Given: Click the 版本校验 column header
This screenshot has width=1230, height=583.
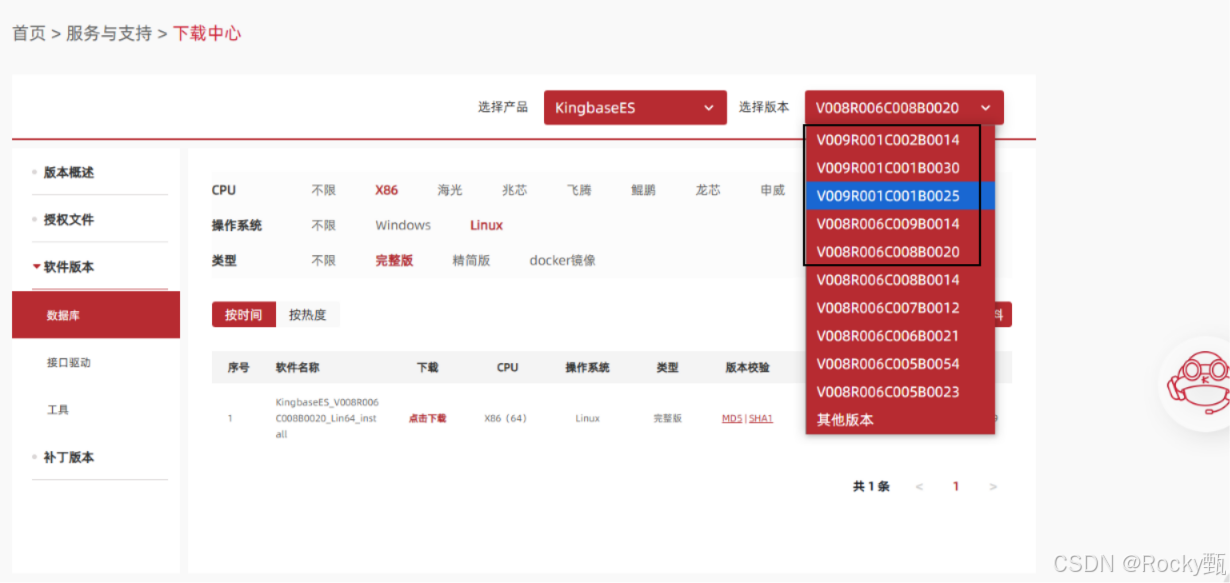Looking at the screenshot, I should click(747, 367).
